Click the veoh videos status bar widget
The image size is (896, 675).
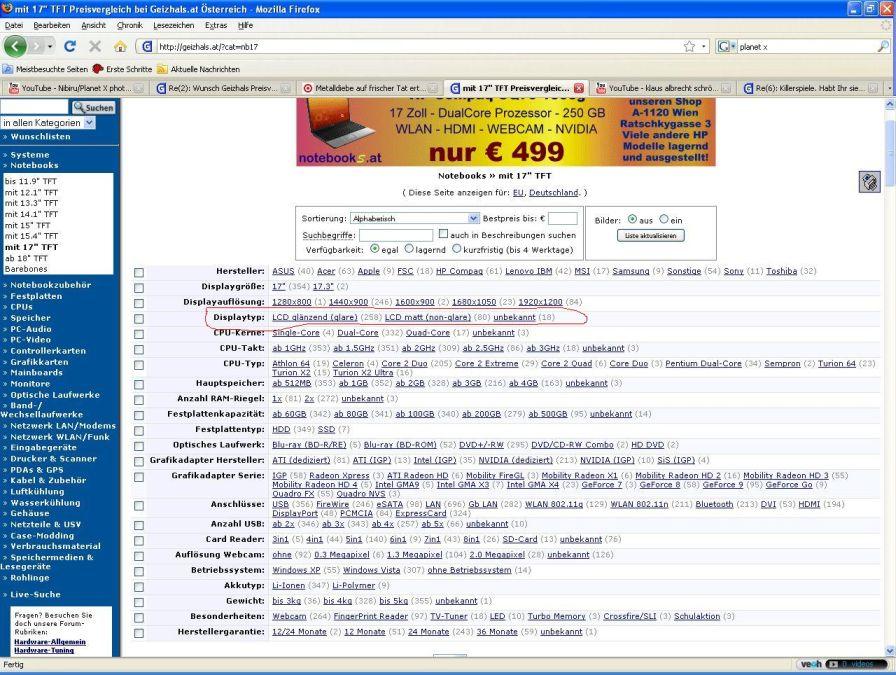(841, 664)
